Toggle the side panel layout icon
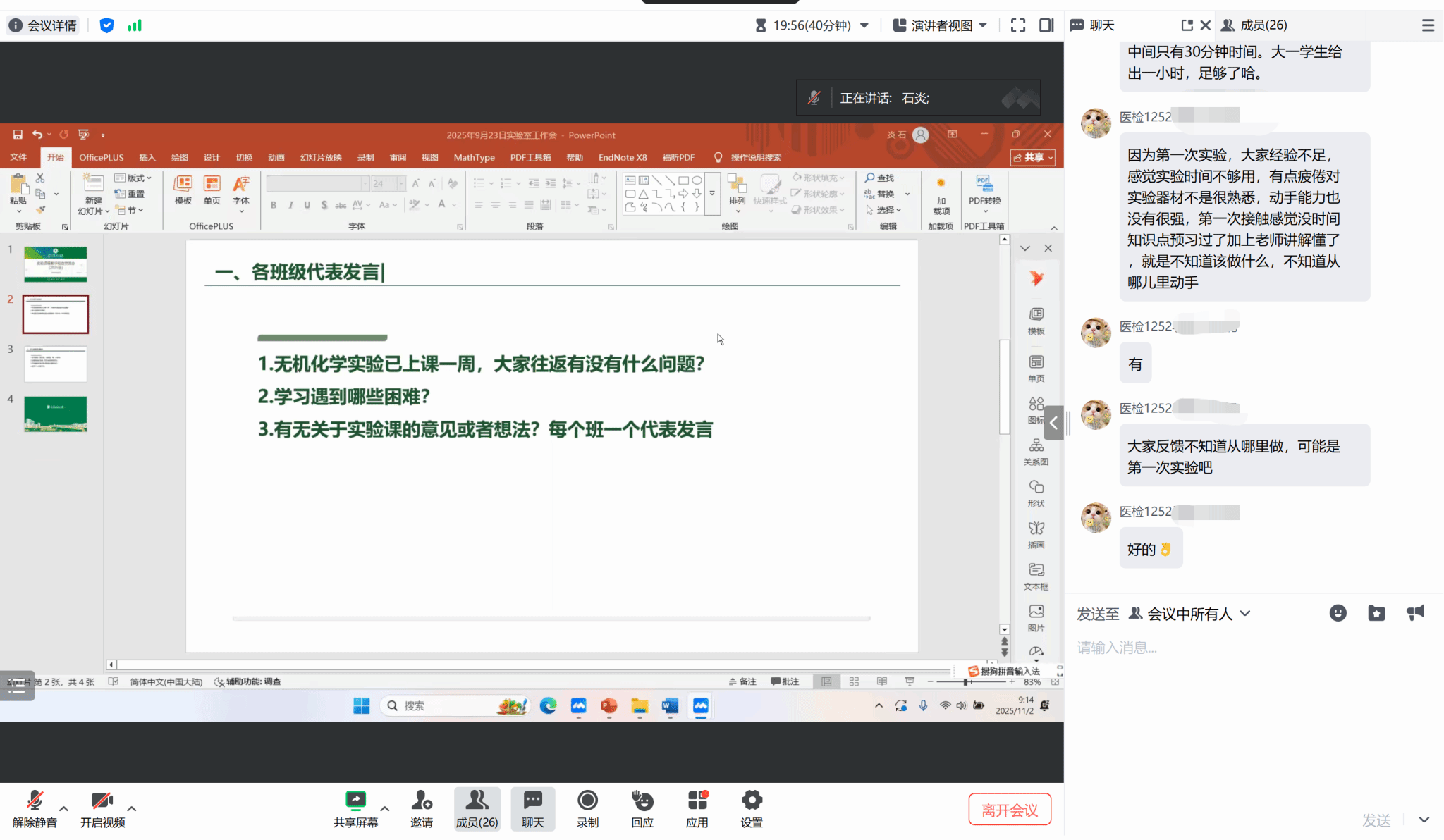Image resolution: width=1444 pixels, height=840 pixels. 1046,25
